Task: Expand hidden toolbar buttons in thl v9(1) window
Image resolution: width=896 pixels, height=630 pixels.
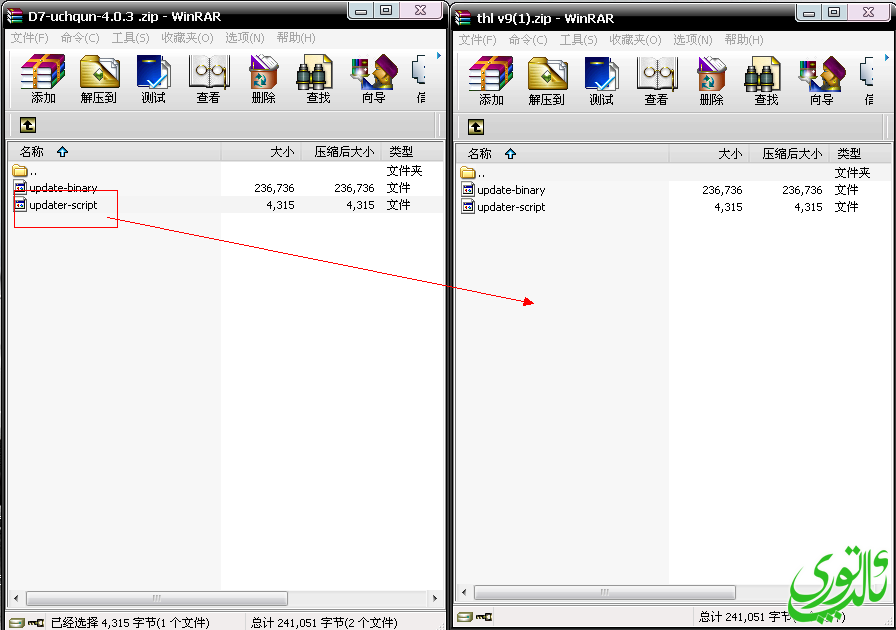Action: (x=886, y=58)
